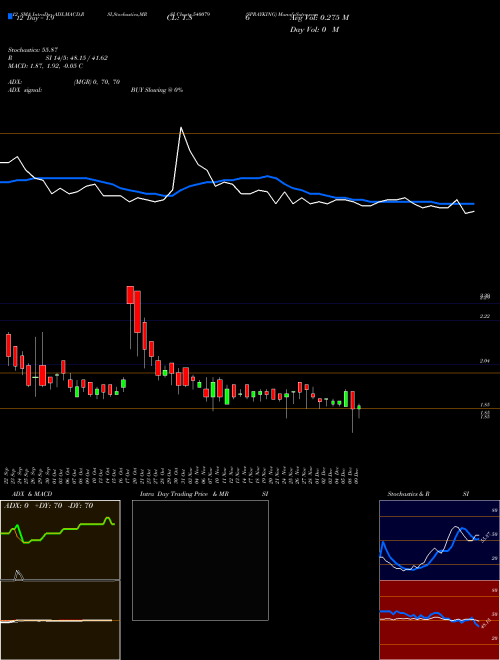The image size is (500, 660).
Task: Click the 'CL: 1.8' close price text
Action: point(179,18)
